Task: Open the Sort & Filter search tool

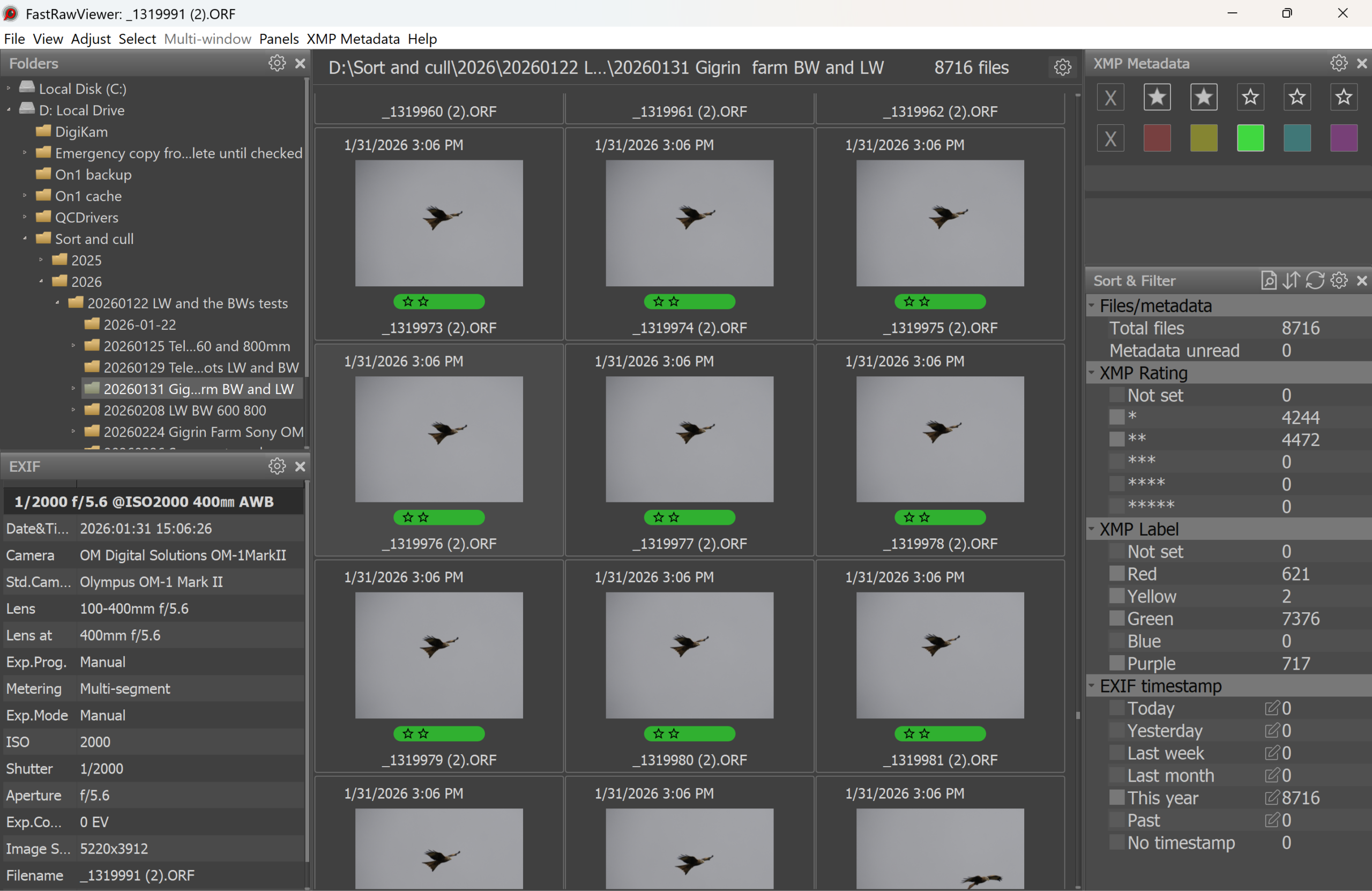Action: click(1269, 281)
